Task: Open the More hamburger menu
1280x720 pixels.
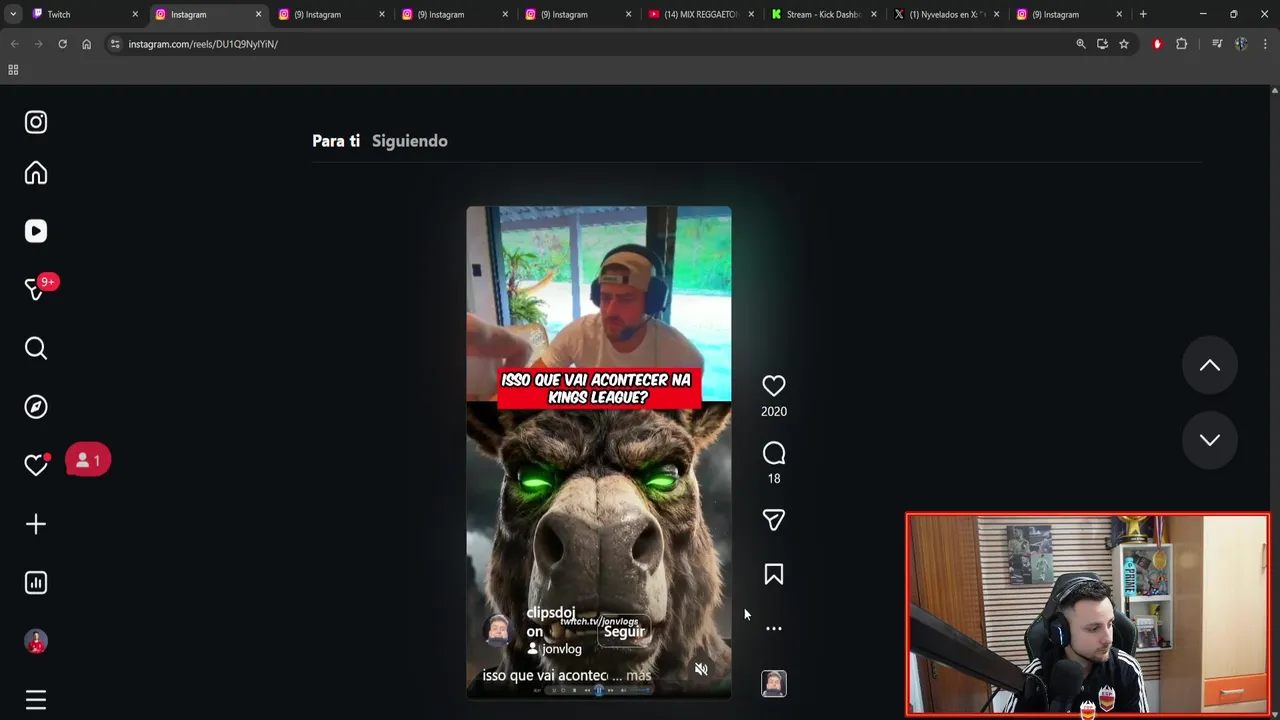Action: (36, 700)
